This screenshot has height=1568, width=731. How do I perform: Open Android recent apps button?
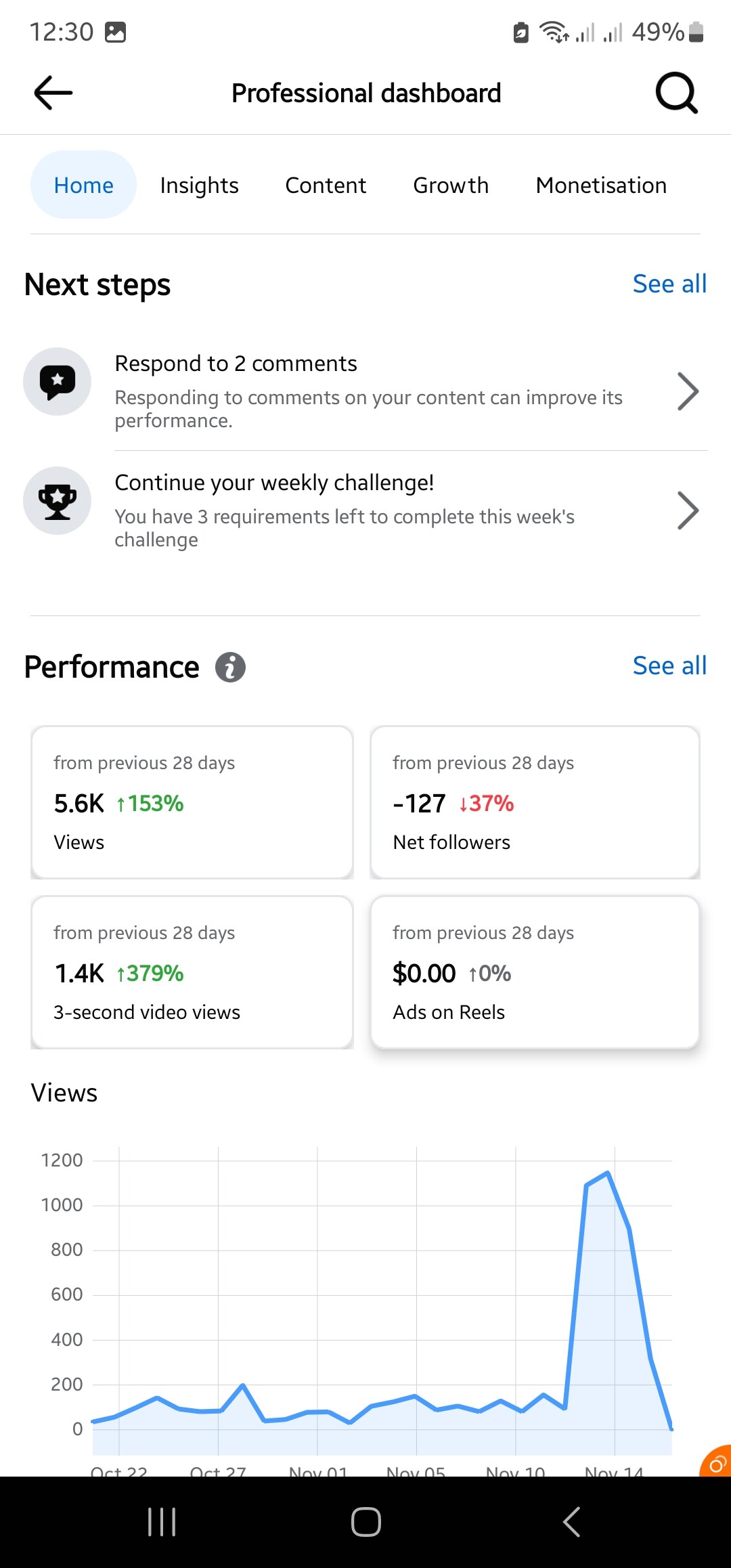162,1522
